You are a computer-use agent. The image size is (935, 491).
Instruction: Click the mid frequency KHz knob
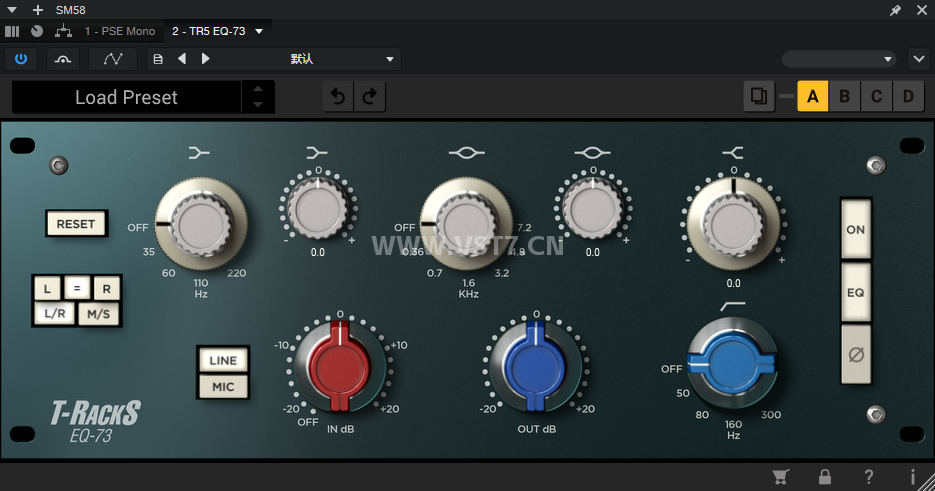(x=467, y=224)
